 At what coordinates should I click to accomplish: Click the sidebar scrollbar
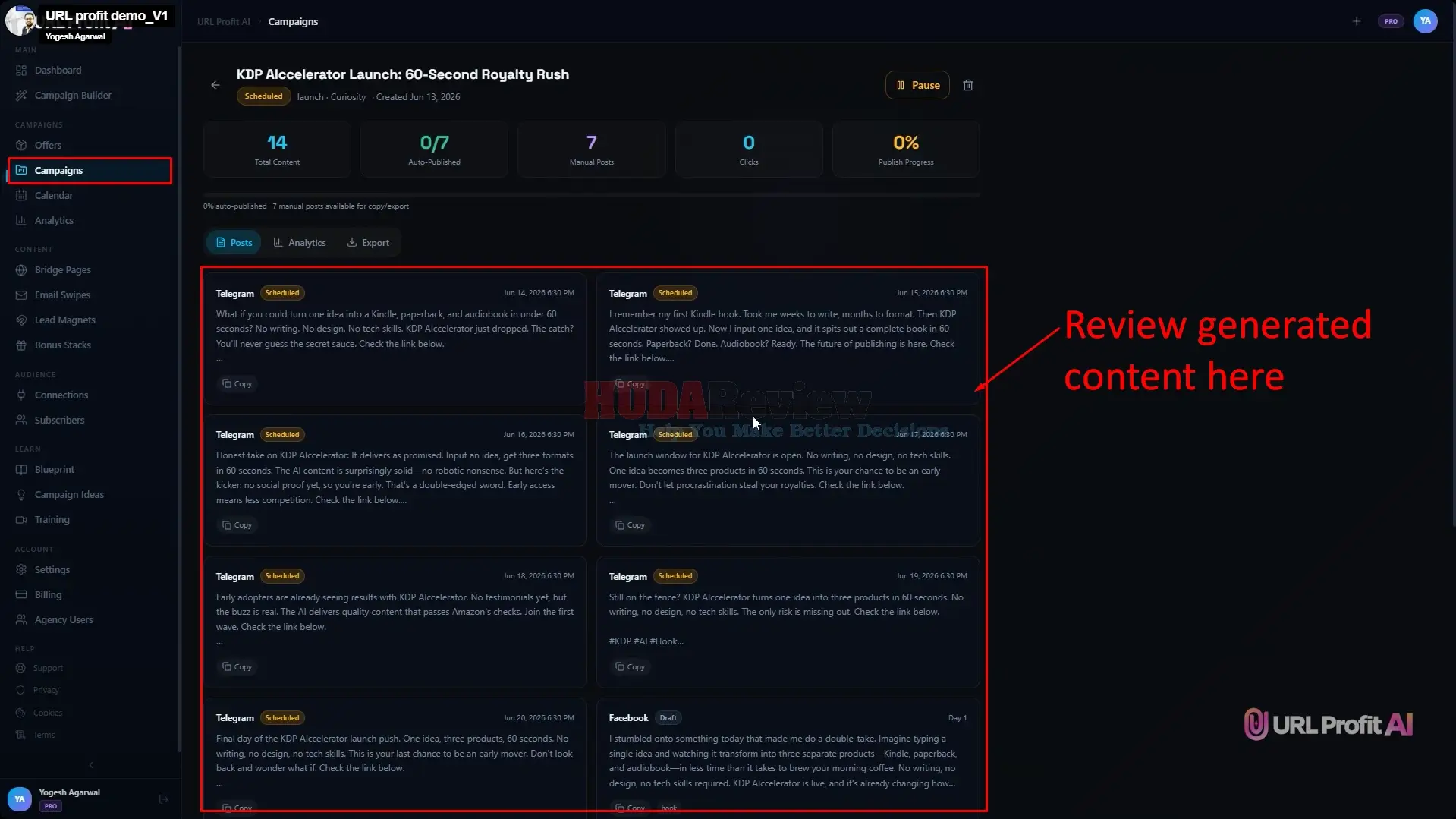tap(179, 398)
